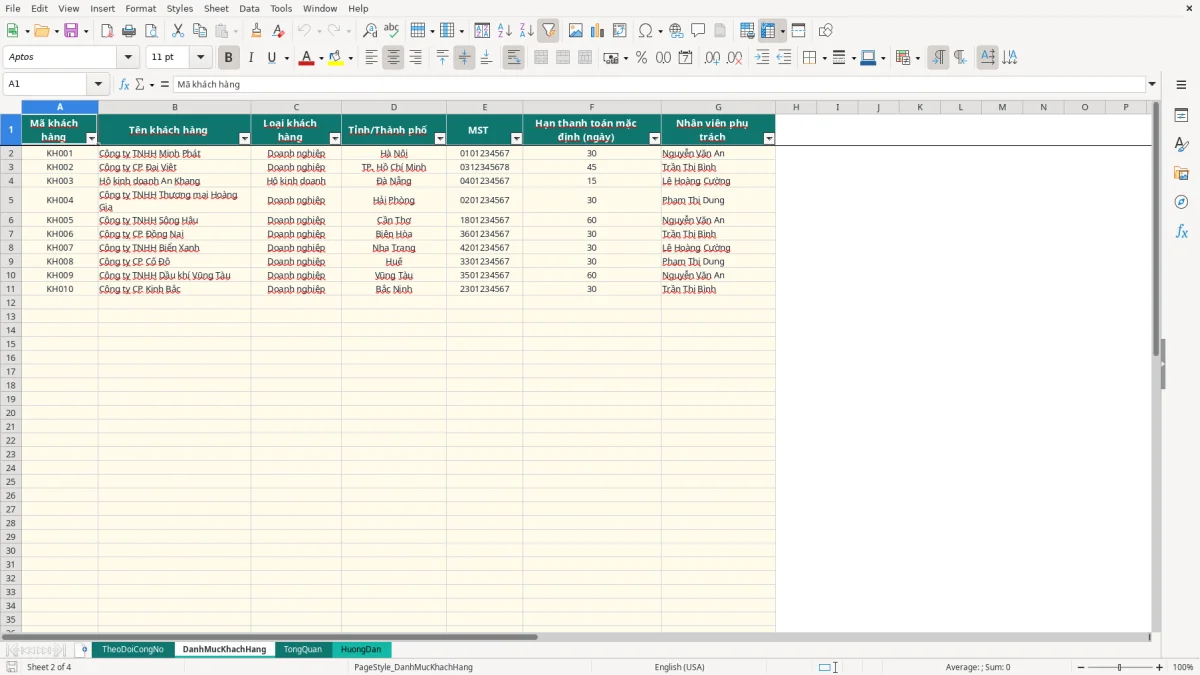Open sidebar Styles panel icon
The width and height of the screenshot is (1200, 675).
tap(1181, 145)
